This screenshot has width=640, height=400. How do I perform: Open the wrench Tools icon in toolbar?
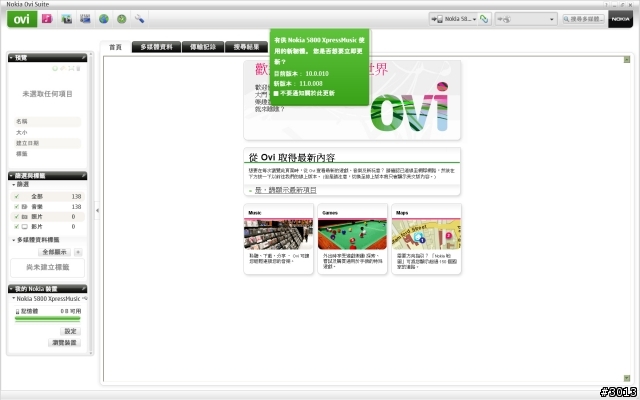[x=140, y=19]
